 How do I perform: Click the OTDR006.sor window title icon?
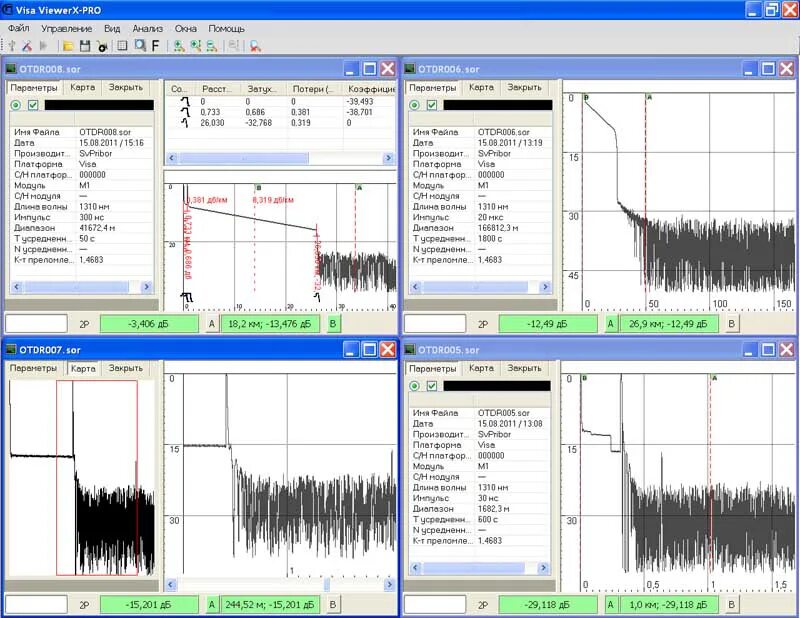coord(410,69)
